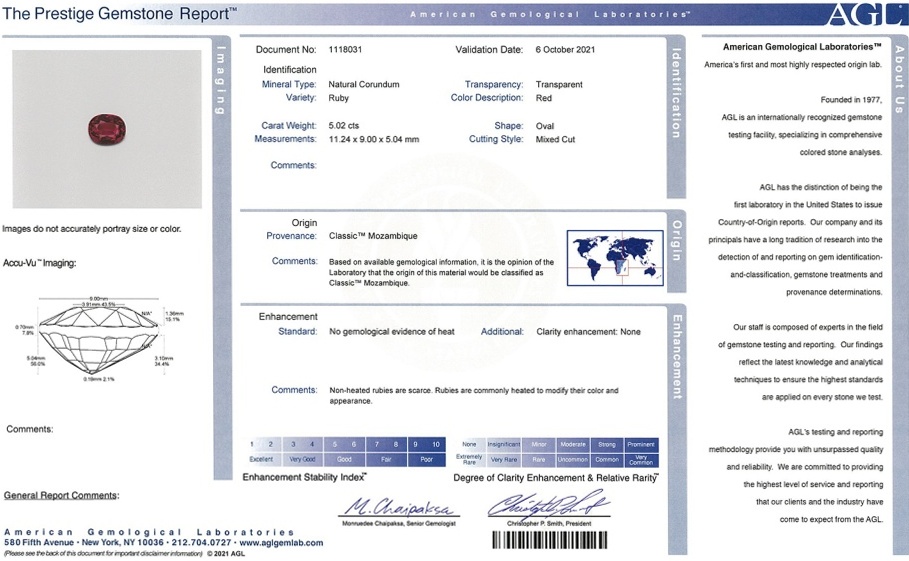Click the Natural Corundum mineral type value
Screen dimensions: 909x561
pyautogui.click(x=364, y=85)
